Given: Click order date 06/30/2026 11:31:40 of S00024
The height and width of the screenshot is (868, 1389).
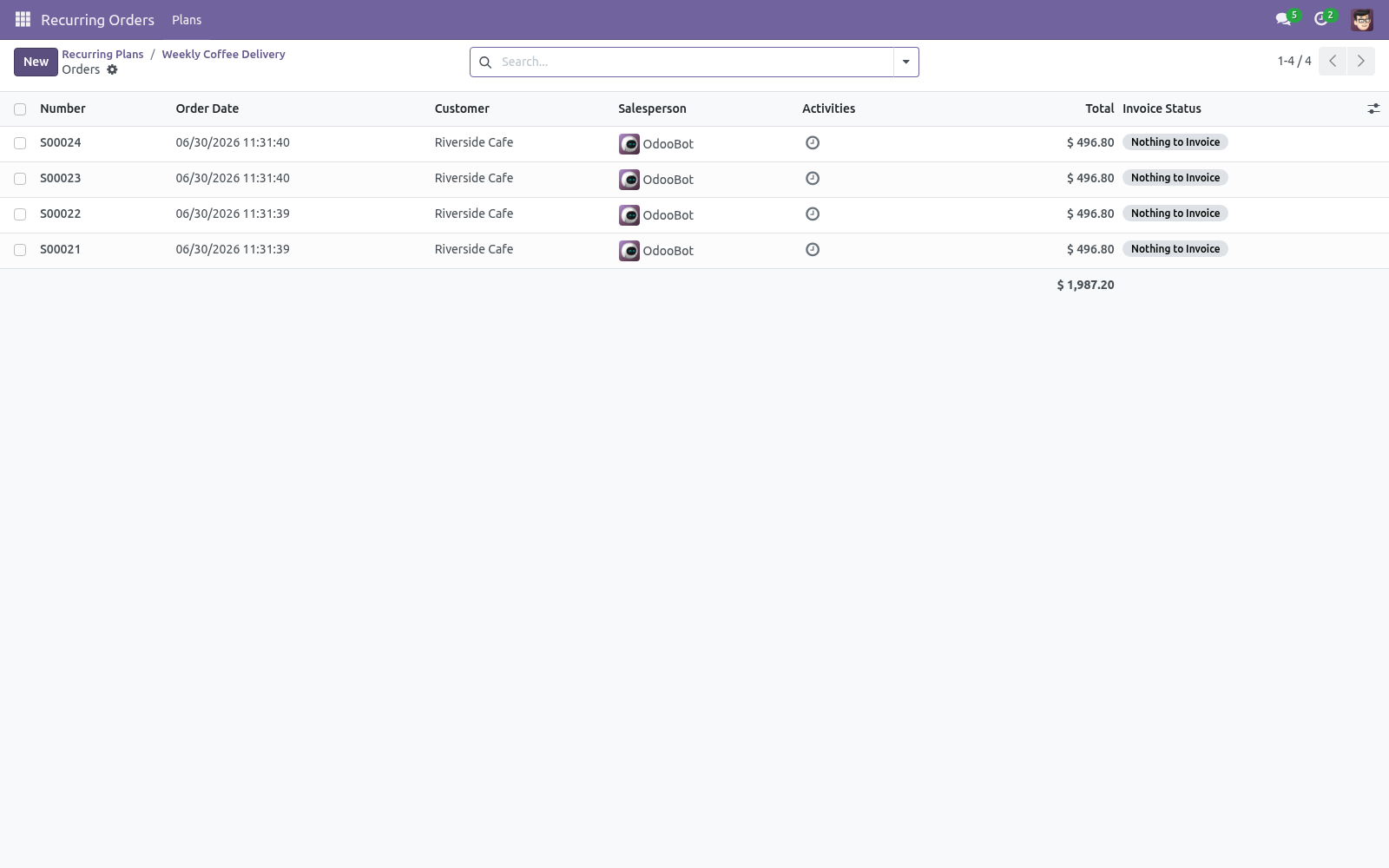Looking at the screenshot, I should click(x=233, y=142).
